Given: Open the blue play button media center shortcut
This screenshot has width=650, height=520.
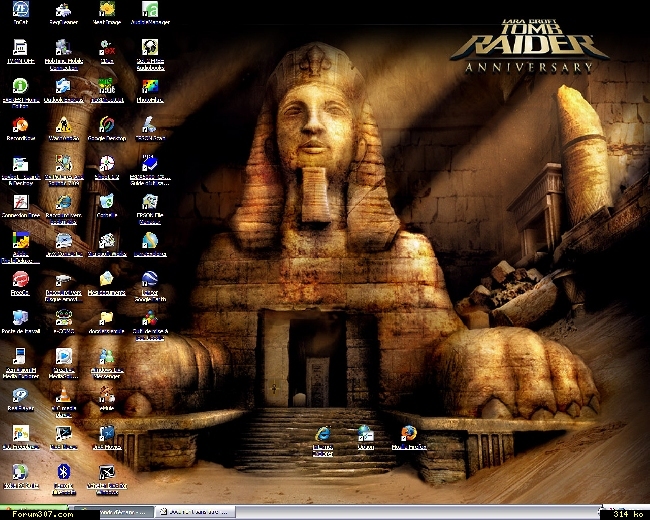Looking at the screenshot, I should [x=63, y=364].
